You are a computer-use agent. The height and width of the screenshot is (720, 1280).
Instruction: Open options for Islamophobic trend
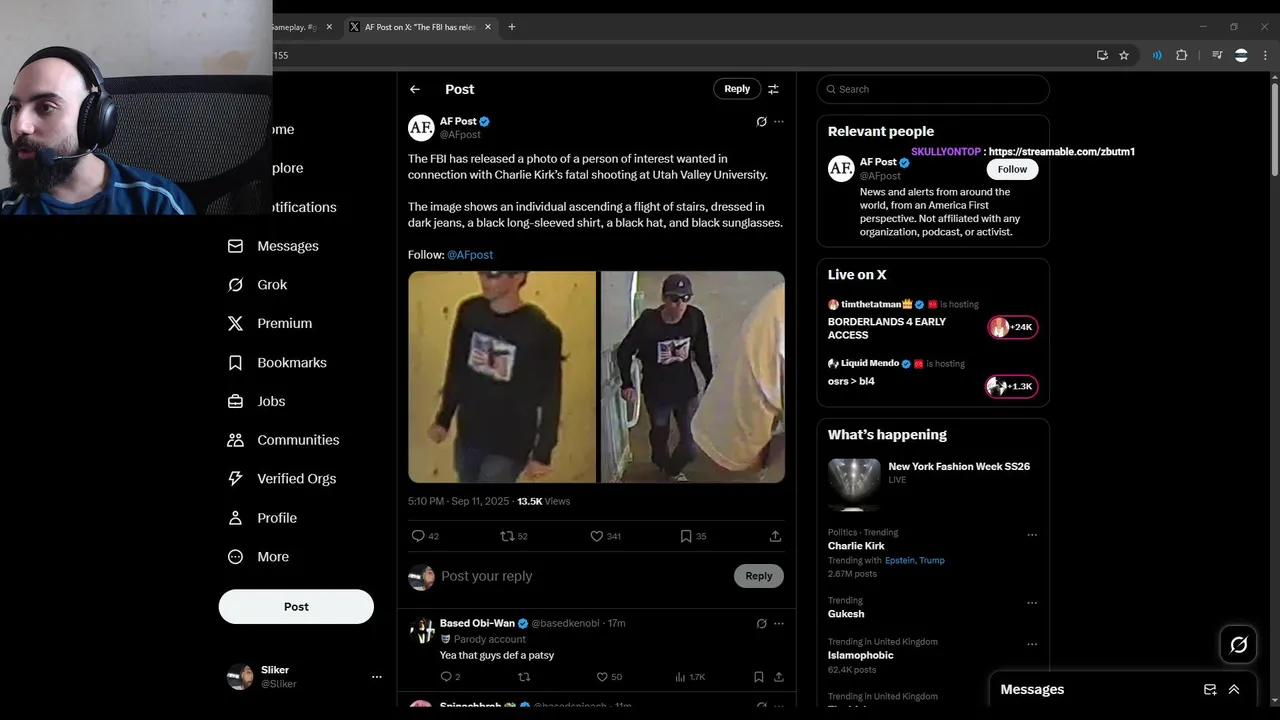point(1032,644)
